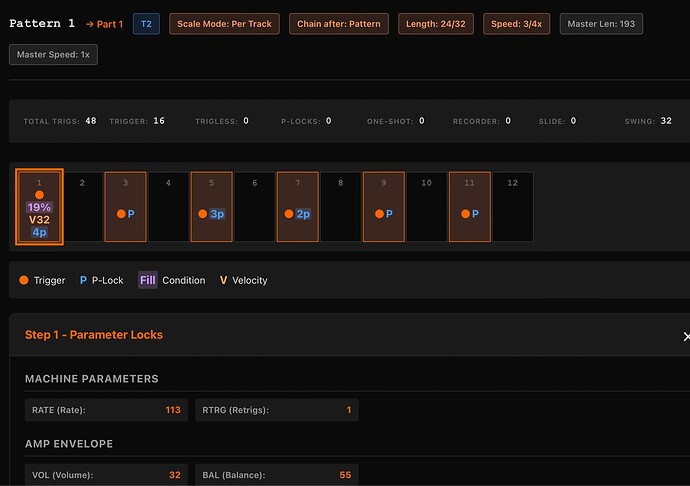Open the Speed: 3/4x option
The image size is (690, 486).
click(x=517, y=24)
